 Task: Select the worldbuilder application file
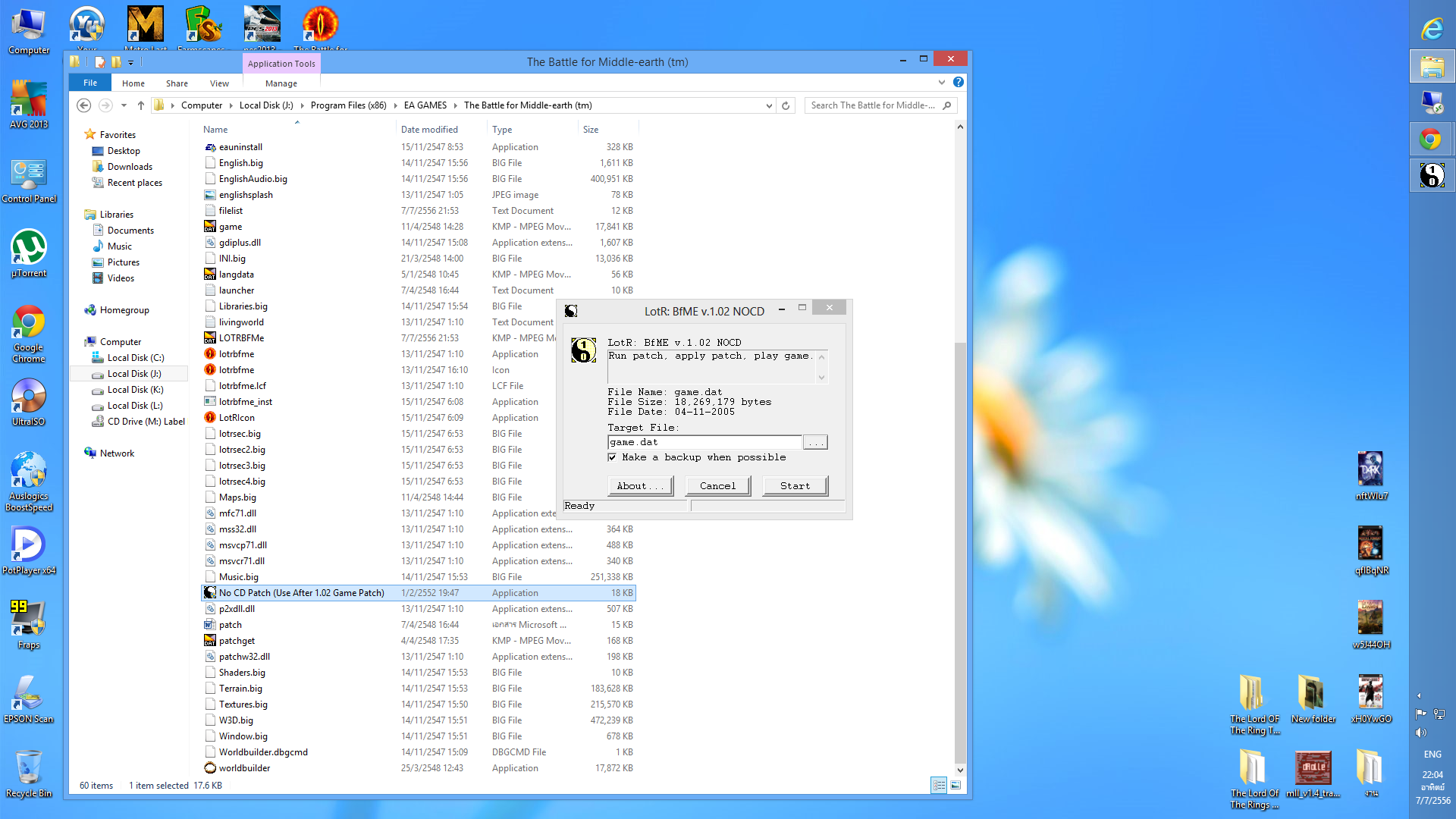(x=244, y=767)
